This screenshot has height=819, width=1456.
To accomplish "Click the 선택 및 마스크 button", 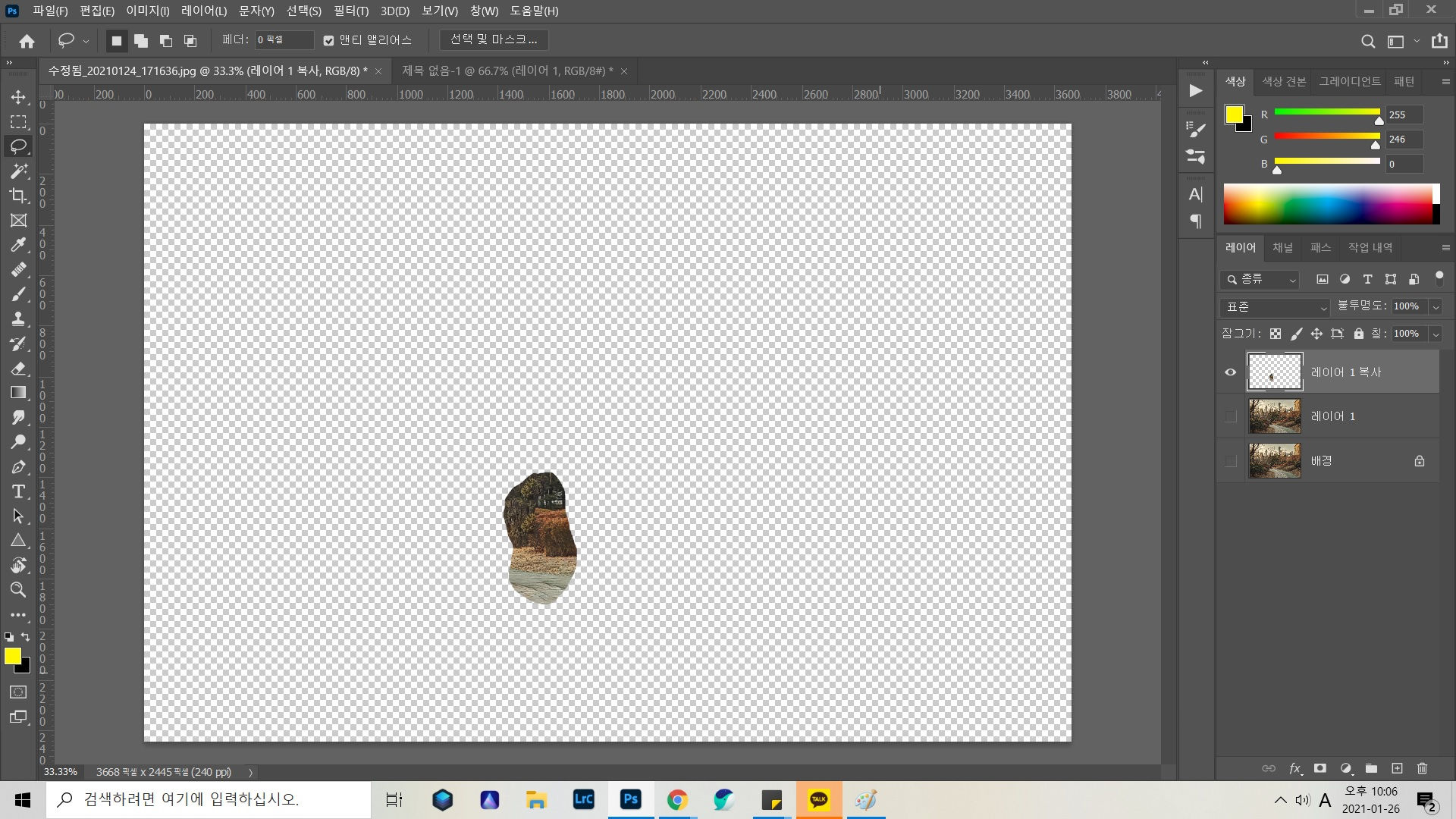I will (494, 39).
